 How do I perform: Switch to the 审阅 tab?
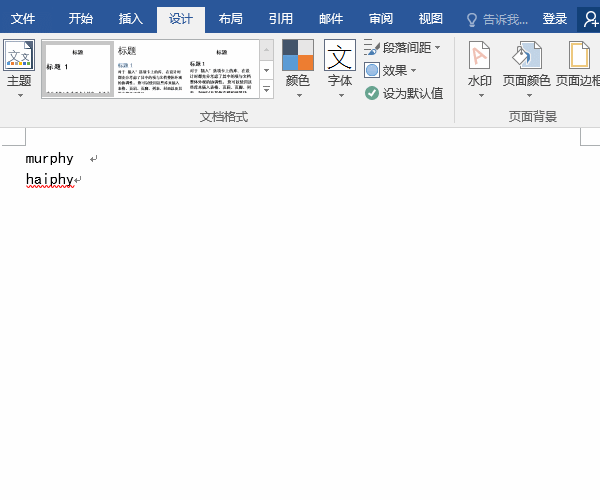[x=381, y=19]
